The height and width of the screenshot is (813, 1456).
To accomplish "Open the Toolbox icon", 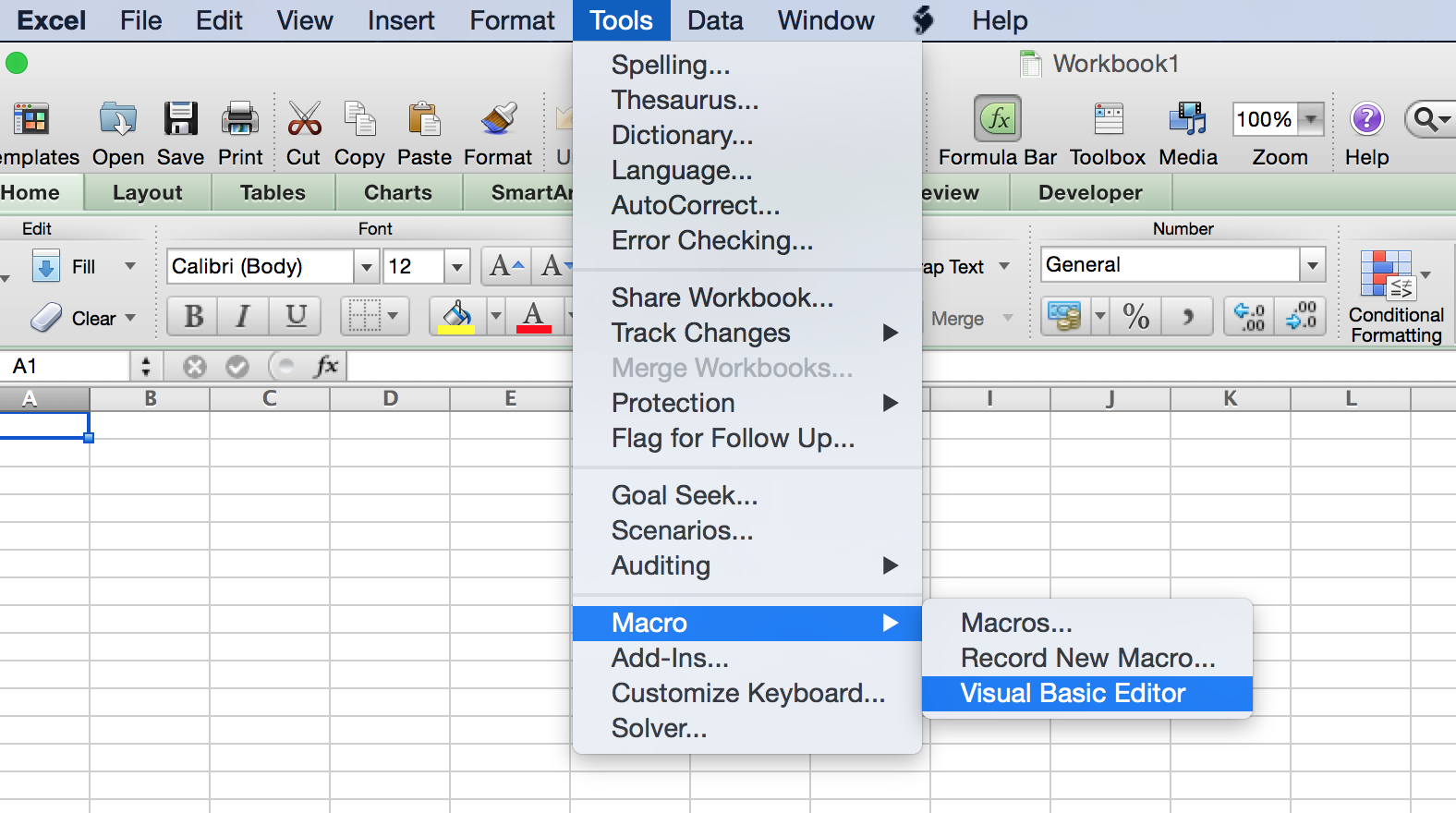I will (x=1108, y=120).
